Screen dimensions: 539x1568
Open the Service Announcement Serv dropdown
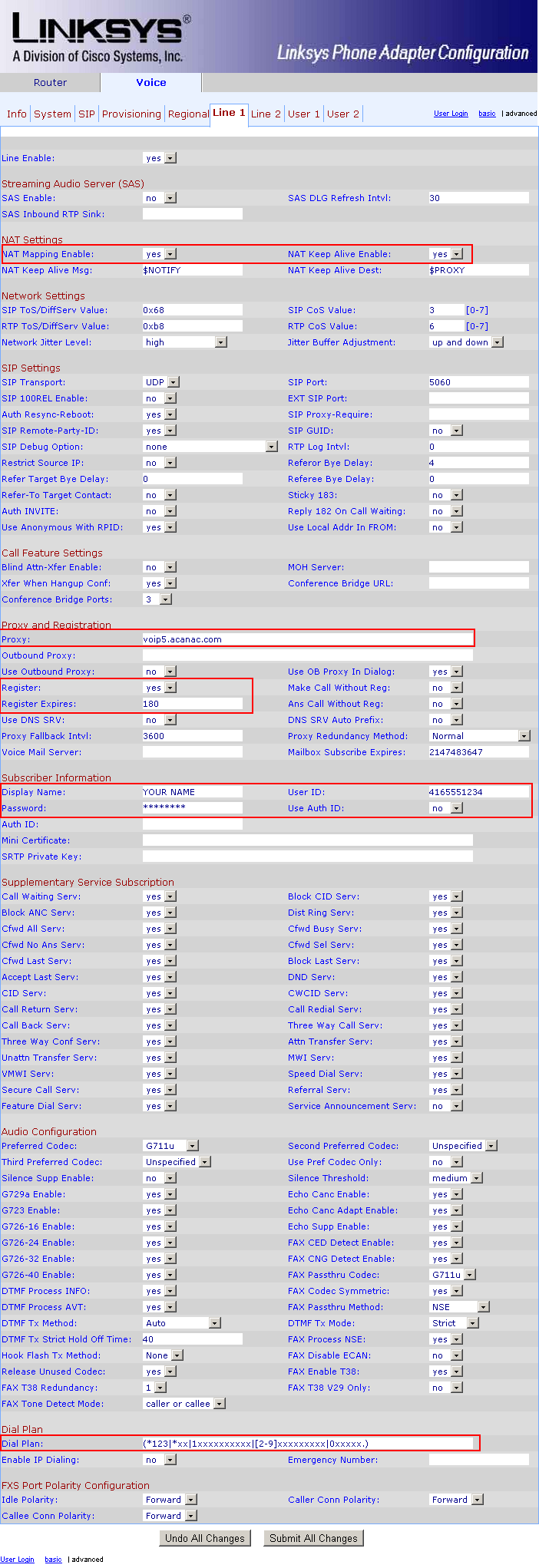coord(446,1106)
